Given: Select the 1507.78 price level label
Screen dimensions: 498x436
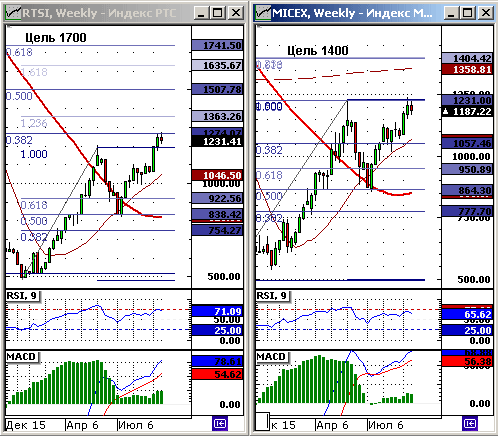Looking at the screenshot, I should click(217, 89).
